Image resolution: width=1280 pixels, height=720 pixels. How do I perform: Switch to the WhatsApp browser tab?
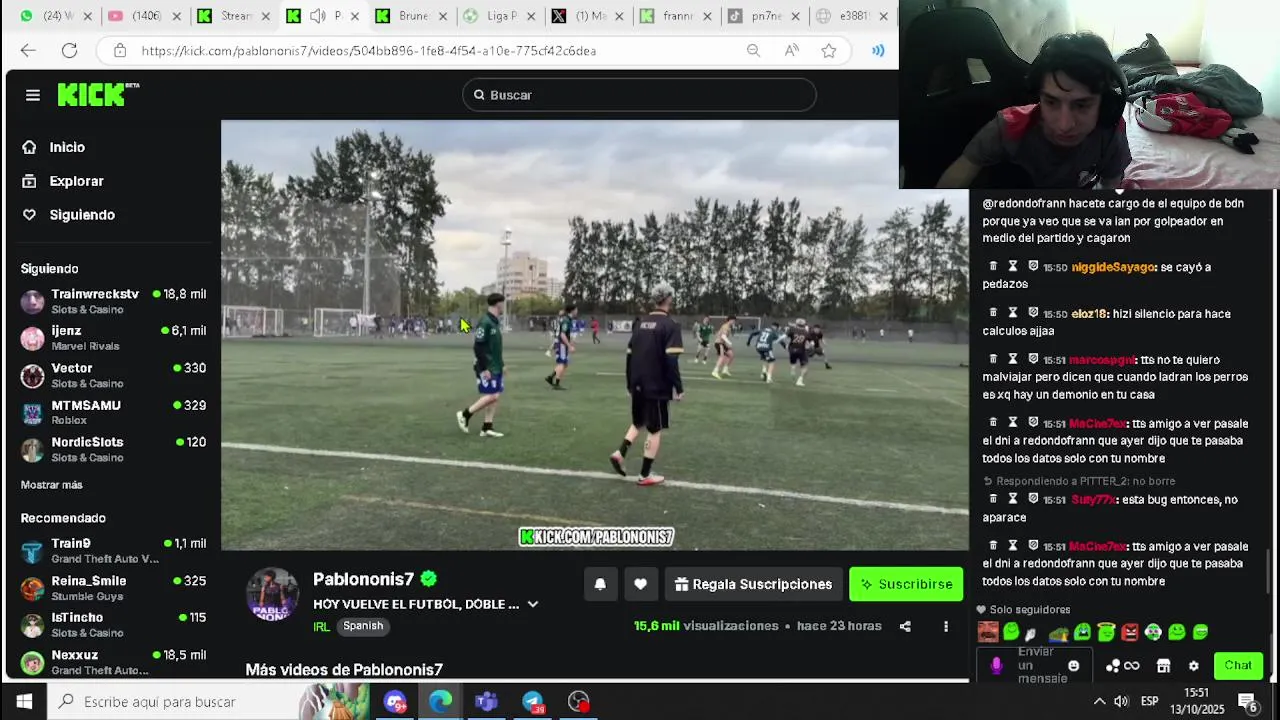(54, 16)
